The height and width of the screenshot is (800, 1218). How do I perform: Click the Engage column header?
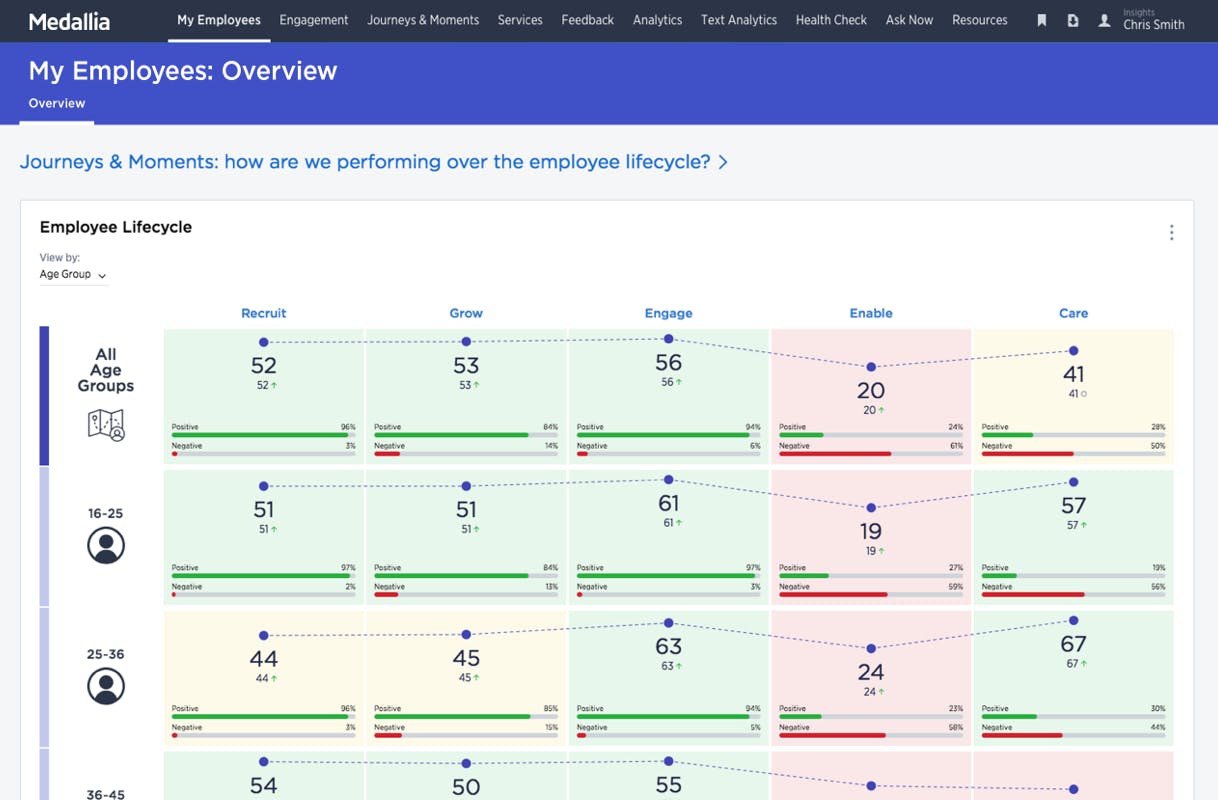click(669, 313)
